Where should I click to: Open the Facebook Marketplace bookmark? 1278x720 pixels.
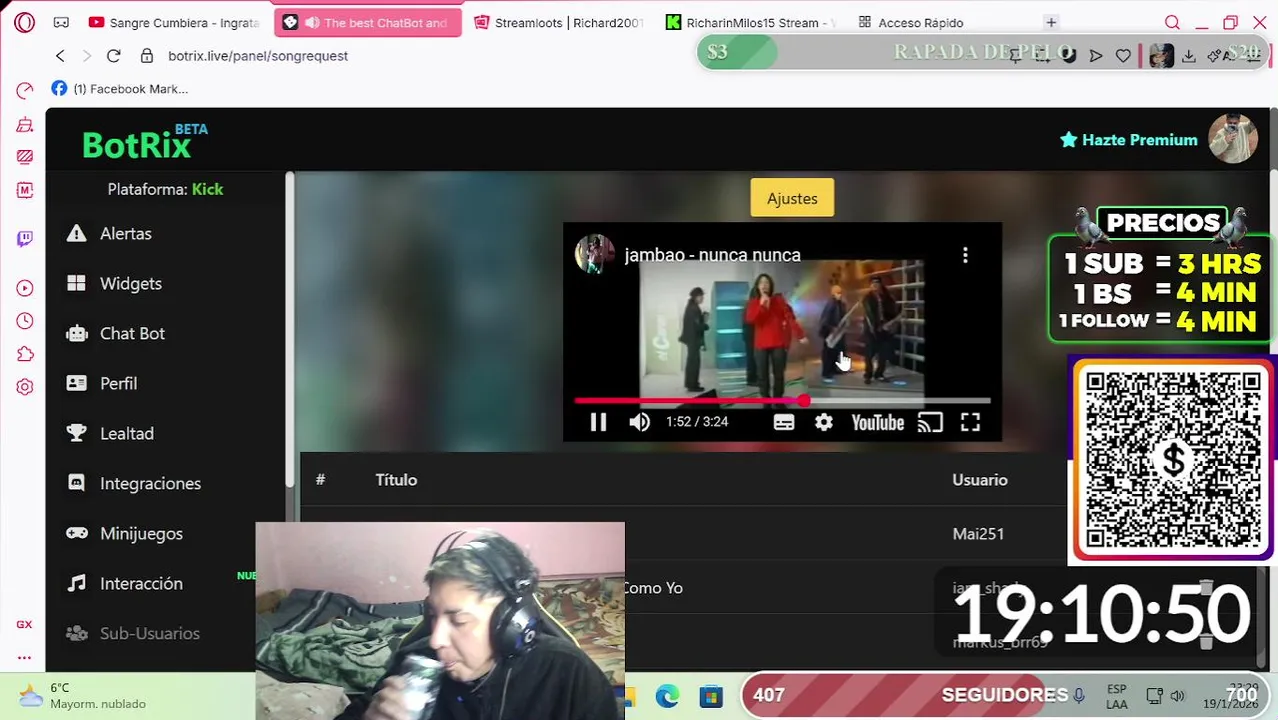pyautogui.click(x=119, y=89)
